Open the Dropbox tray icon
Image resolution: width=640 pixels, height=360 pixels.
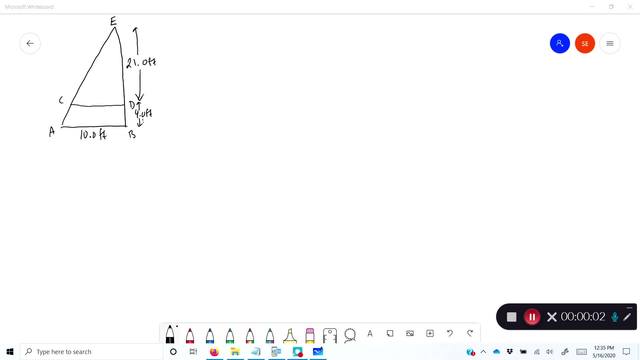(510, 351)
